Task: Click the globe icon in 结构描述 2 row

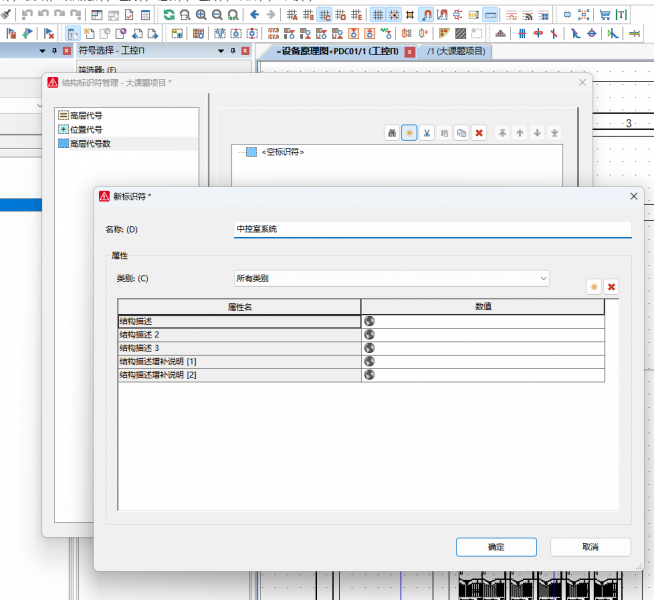Action: coord(370,335)
